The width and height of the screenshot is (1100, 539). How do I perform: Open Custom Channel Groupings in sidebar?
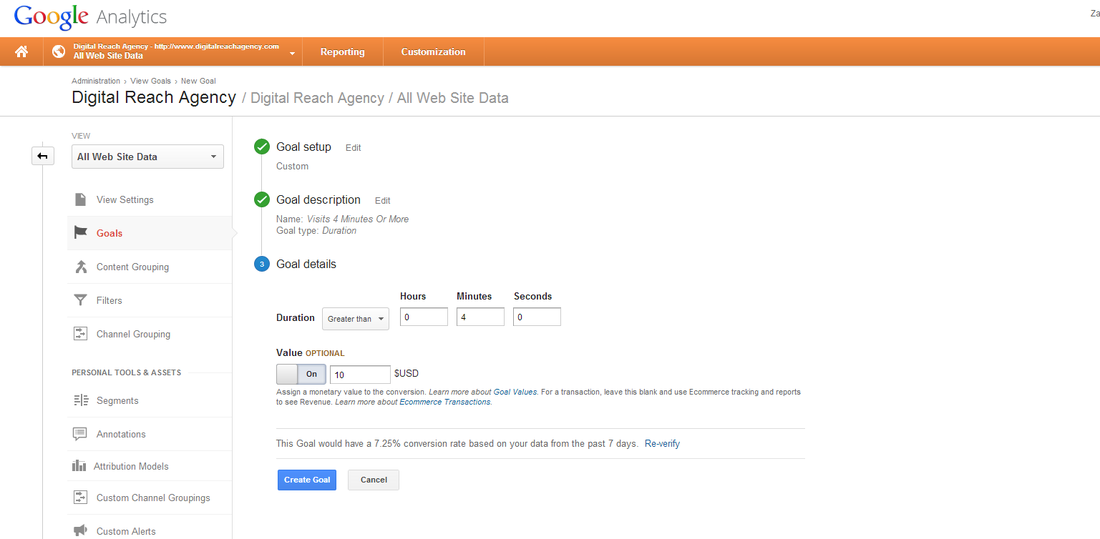153,498
